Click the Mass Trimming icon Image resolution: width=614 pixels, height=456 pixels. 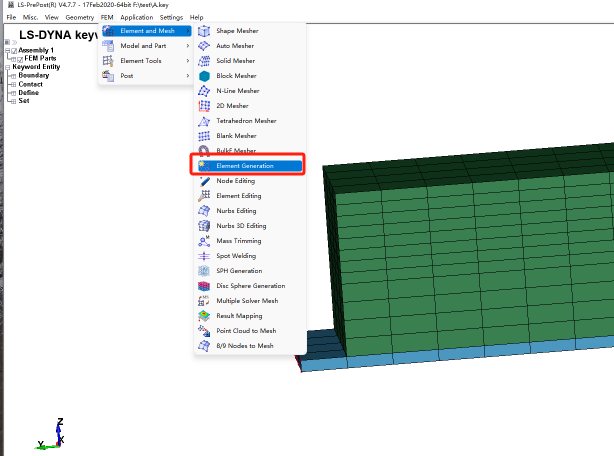pyautogui.click(x=204, y=241)
